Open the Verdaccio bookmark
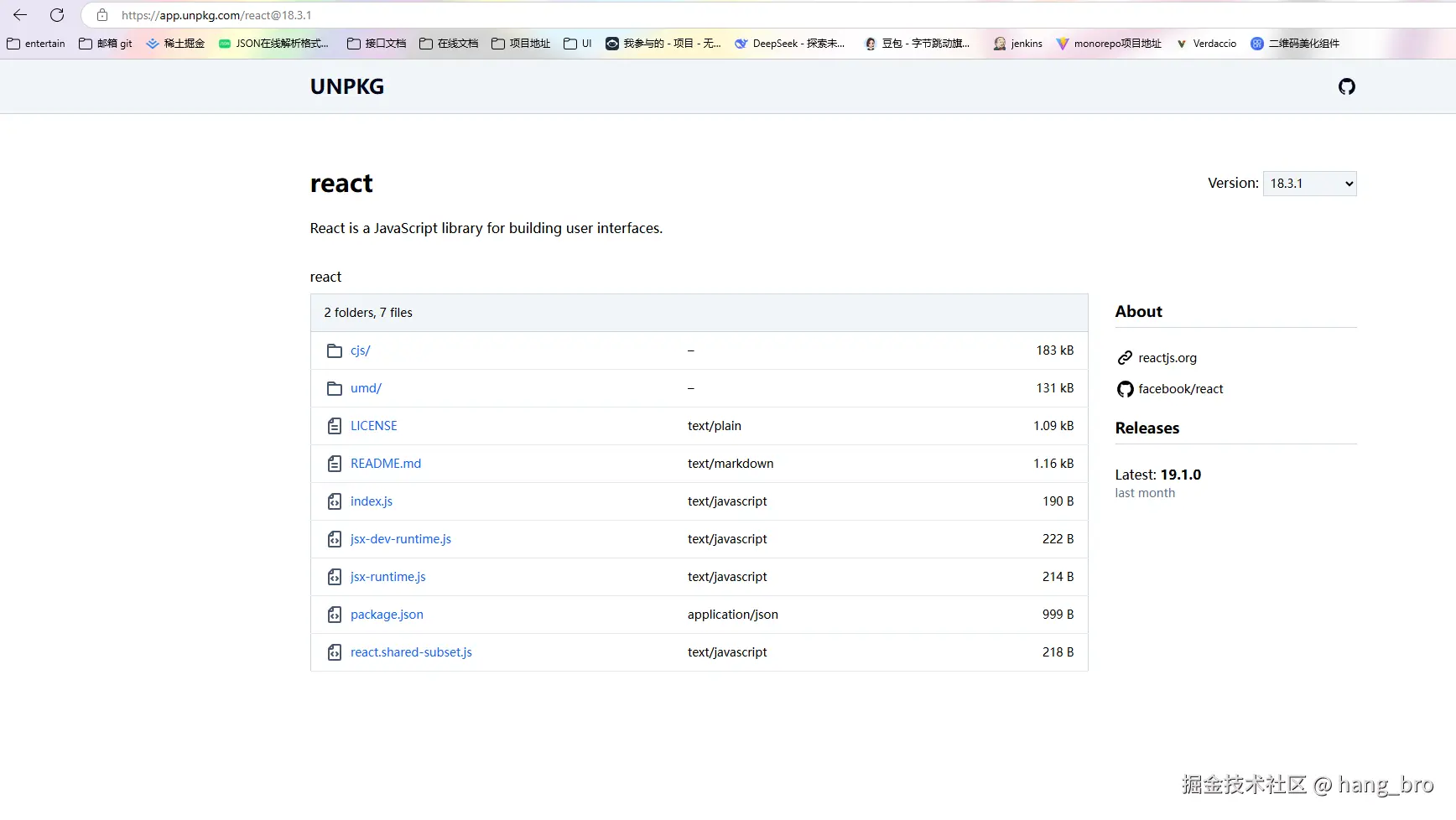1456x820 pixels. (1206, 44)
